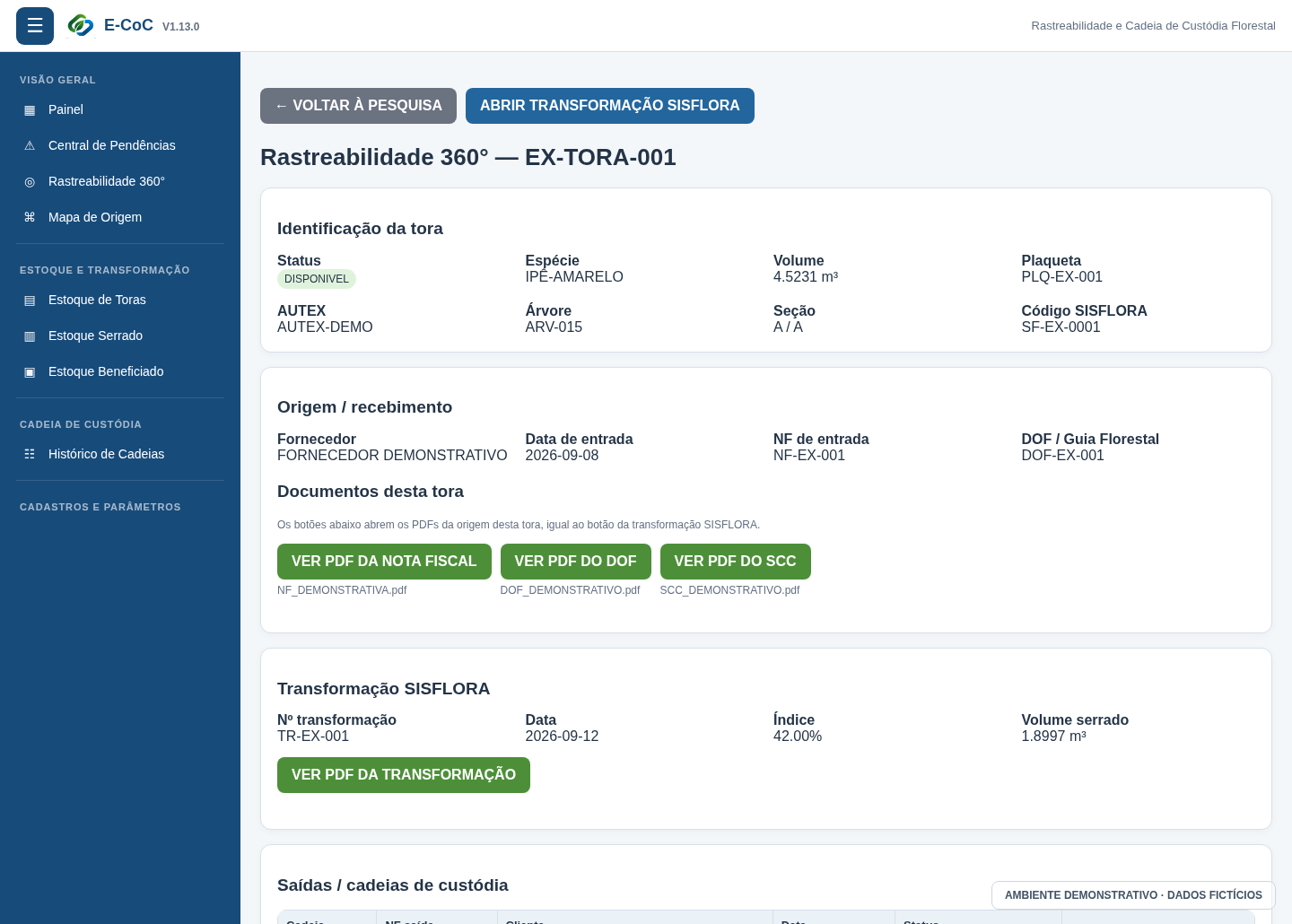Click the Histórico de Cadeias icon
The width and height of the screenshot is (1292, 924).
[x=30, y=454]
